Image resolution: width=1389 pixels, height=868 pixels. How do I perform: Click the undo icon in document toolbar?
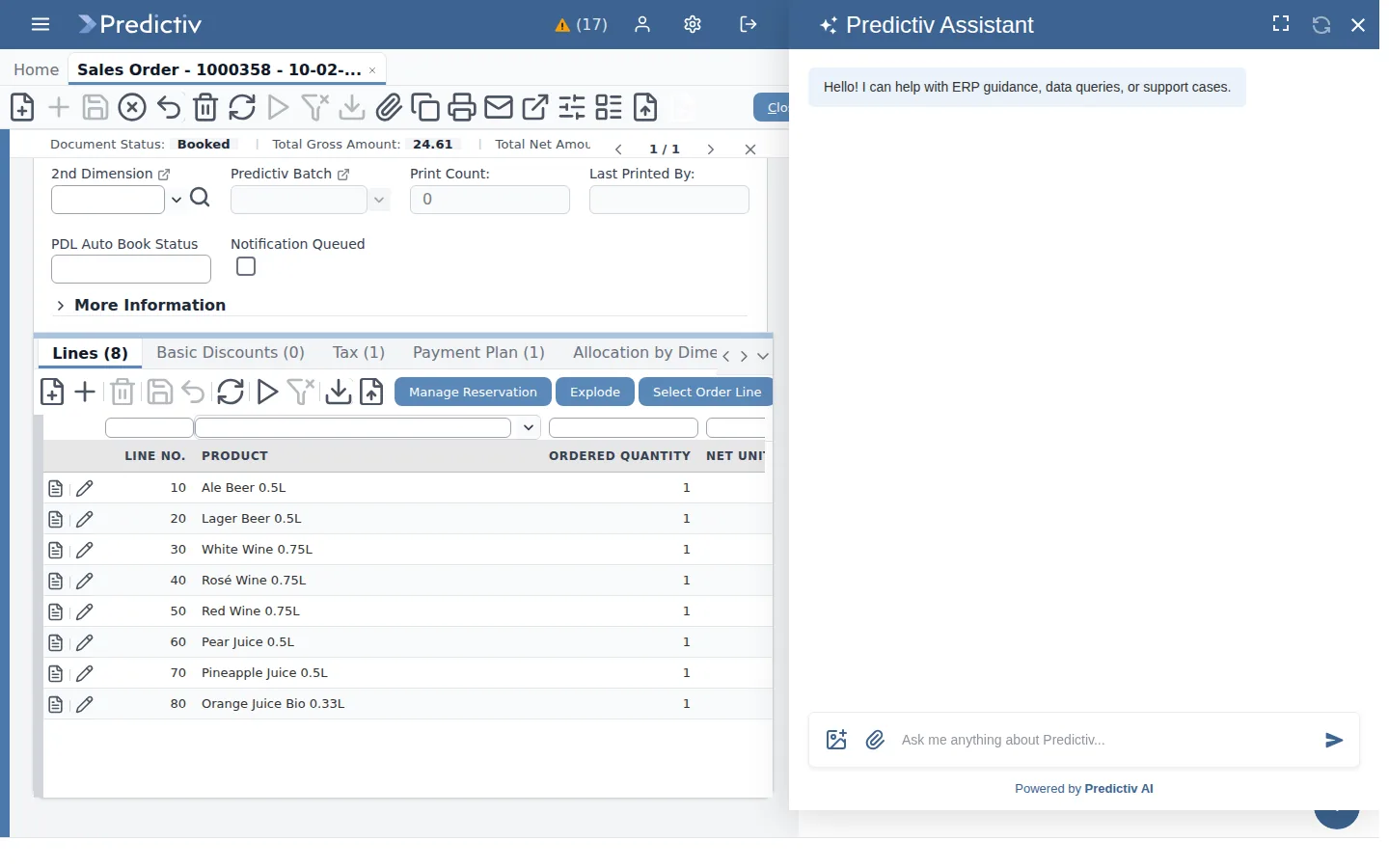169,107
